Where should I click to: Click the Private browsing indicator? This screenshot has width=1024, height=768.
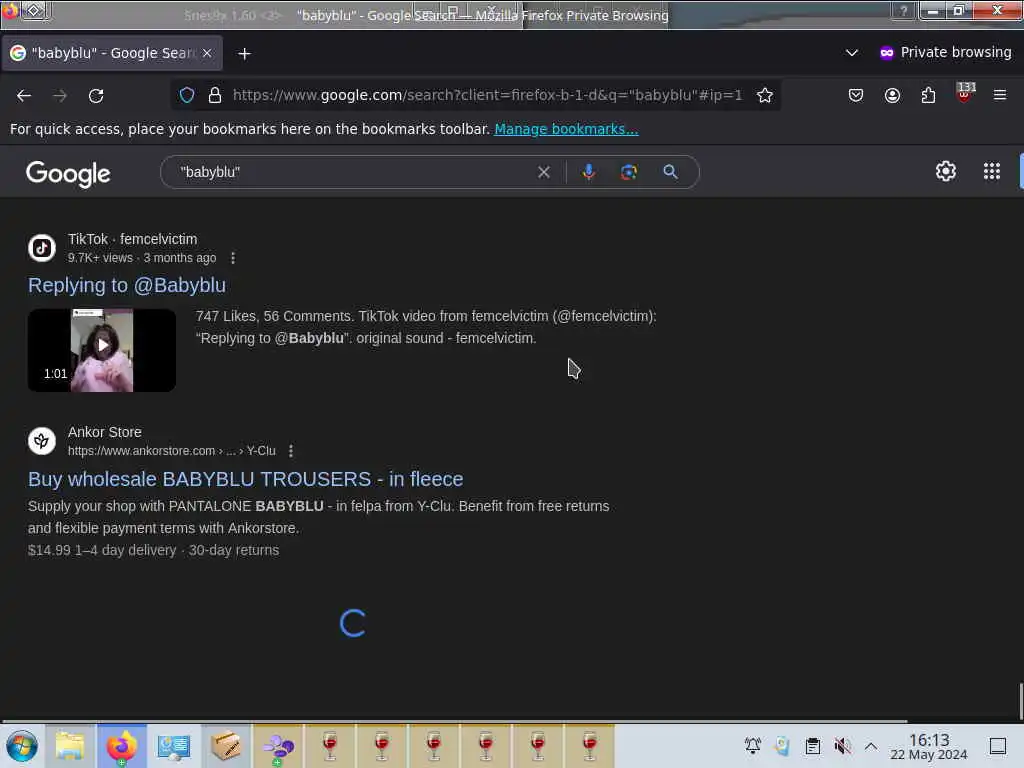[946, 52]
